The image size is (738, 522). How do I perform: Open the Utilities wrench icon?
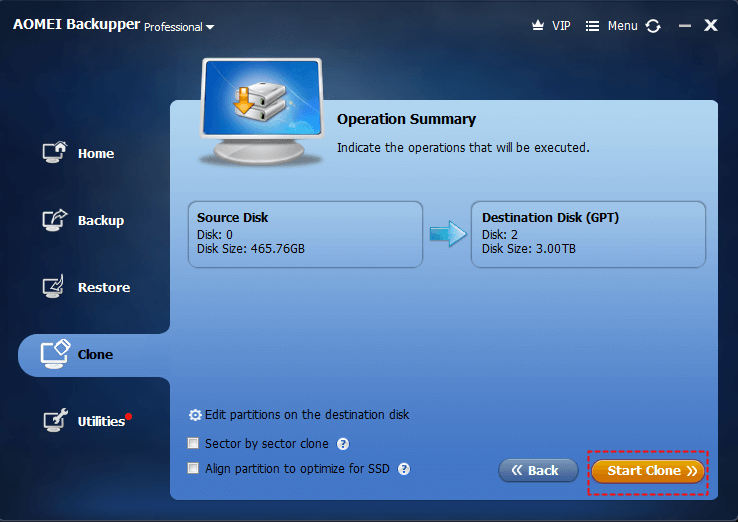[x=55, y=420]
